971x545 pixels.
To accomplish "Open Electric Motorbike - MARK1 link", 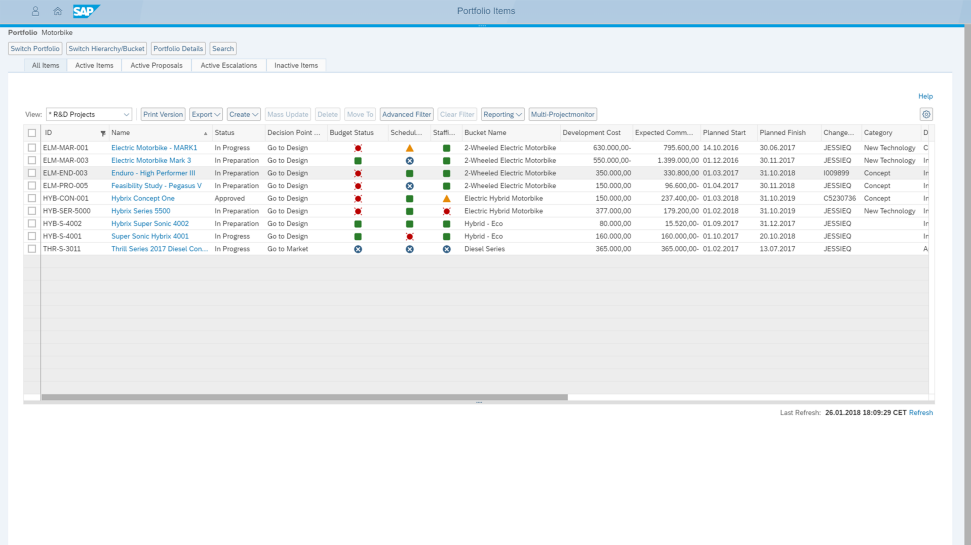I will pos(154,148).
